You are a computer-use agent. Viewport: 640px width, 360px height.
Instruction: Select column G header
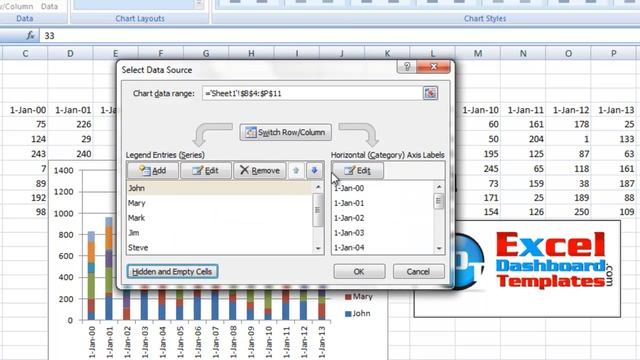click(206, 53)
